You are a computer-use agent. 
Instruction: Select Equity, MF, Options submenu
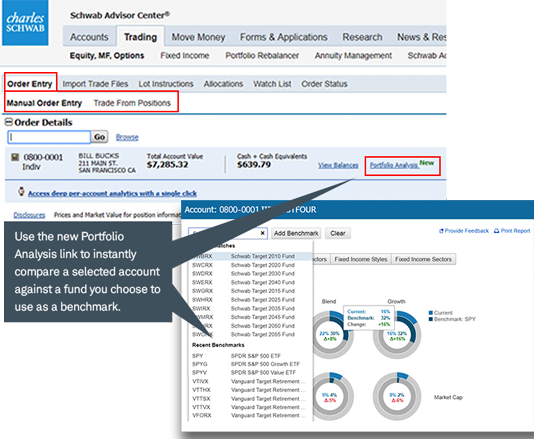tap(107, 56)
